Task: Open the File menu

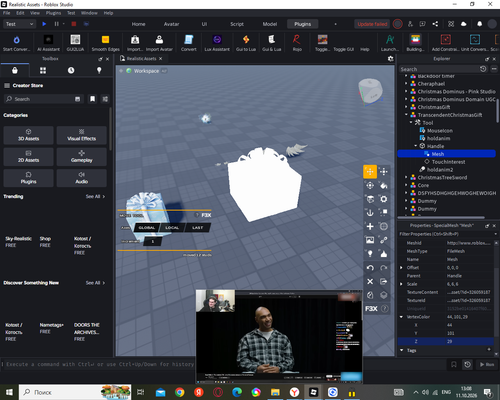Action: tap(7, 13)
